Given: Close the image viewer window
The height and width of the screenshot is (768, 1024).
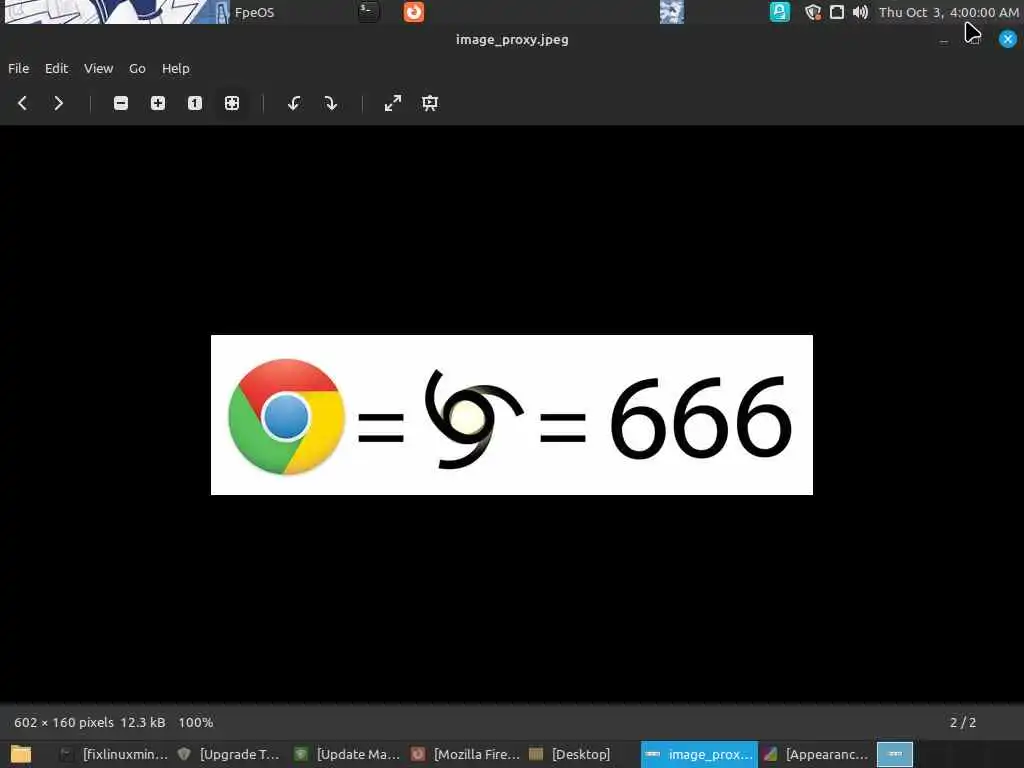Looking at the screenshot, I should pos(1007,39).
